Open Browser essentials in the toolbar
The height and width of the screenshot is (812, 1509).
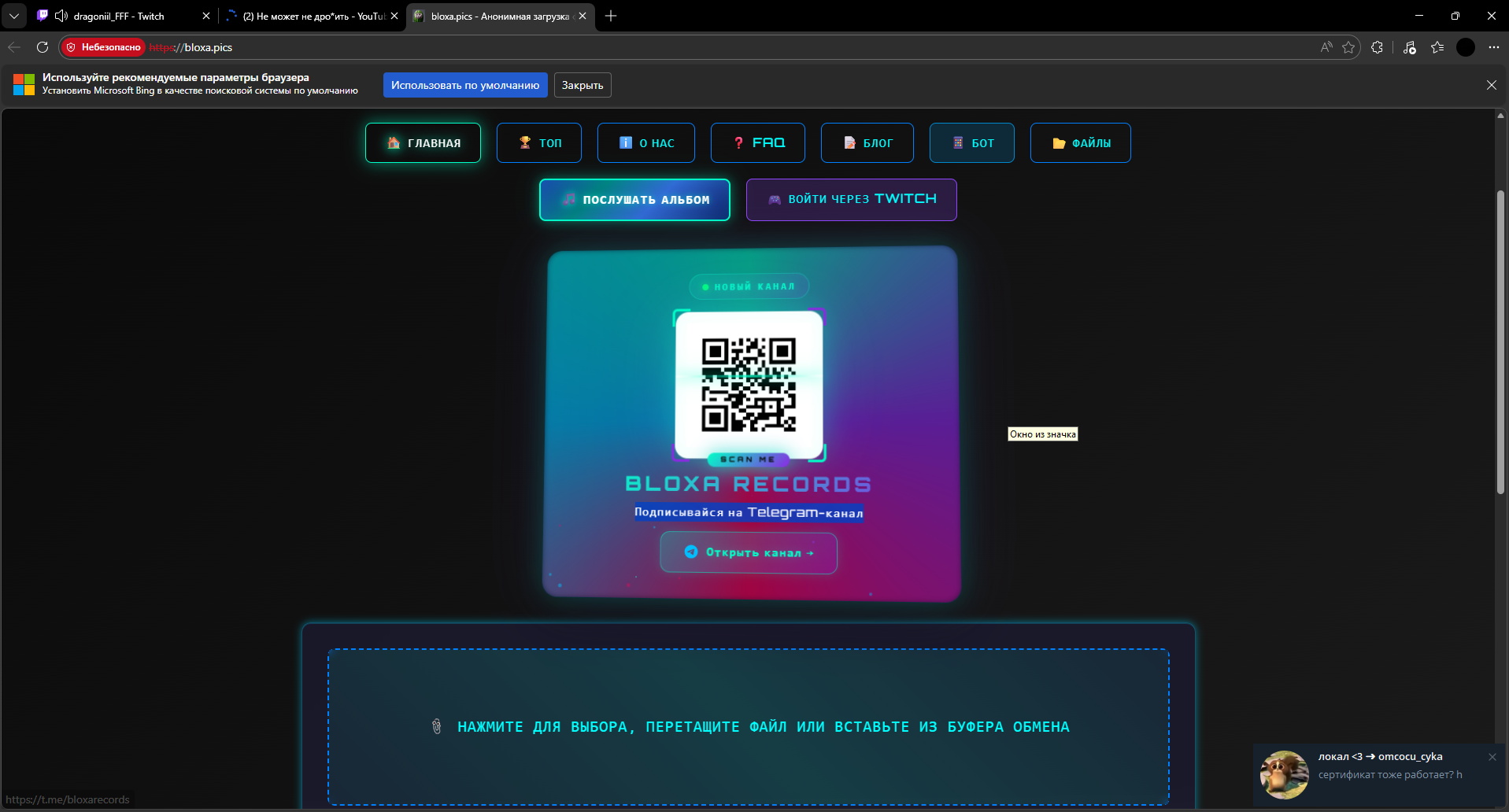(1409, 47)
